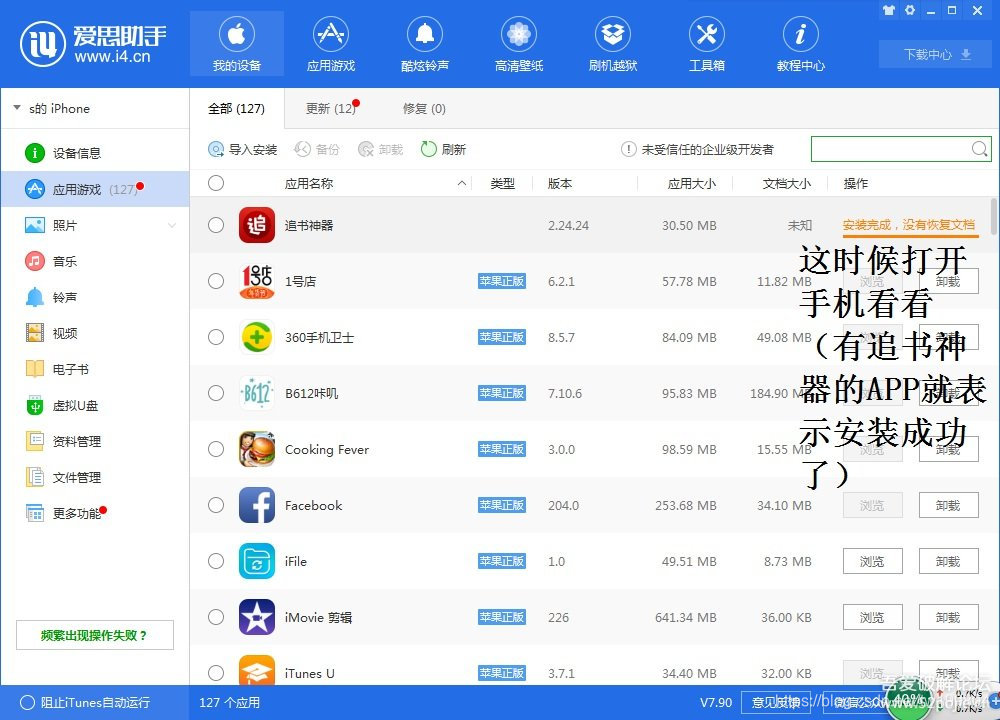Image resolution: width=1000 pixels, height=720 pixels.
Task: Open 照片 in the sidebar
Action: point(95,225)
